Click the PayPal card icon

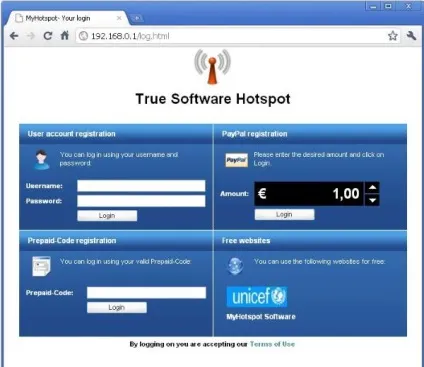tap(236, 160)
